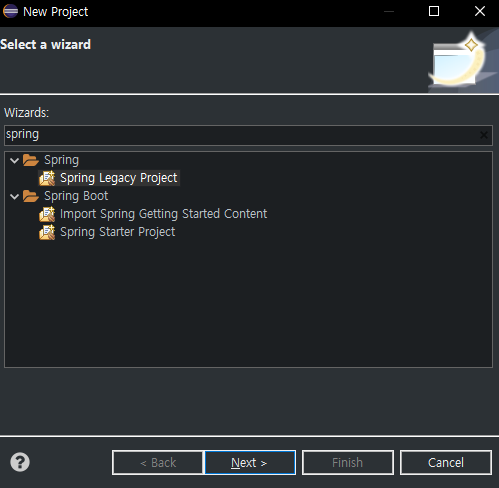The width and height of the screenshot is (499, 488).
Task: Select Import Spring Getting Started Content
Action: point(163,214)
